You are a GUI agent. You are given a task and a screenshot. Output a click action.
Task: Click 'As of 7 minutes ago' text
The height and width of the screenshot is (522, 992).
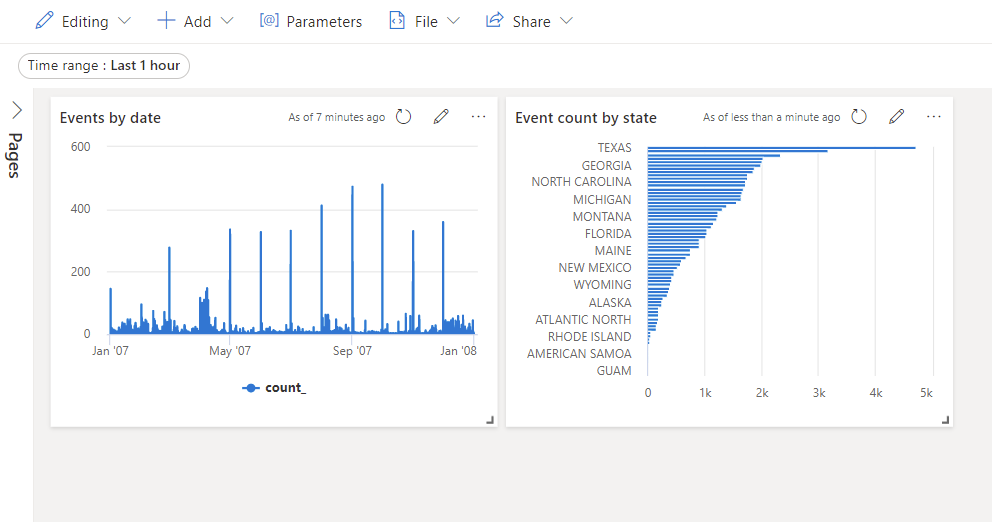point(337,117)
